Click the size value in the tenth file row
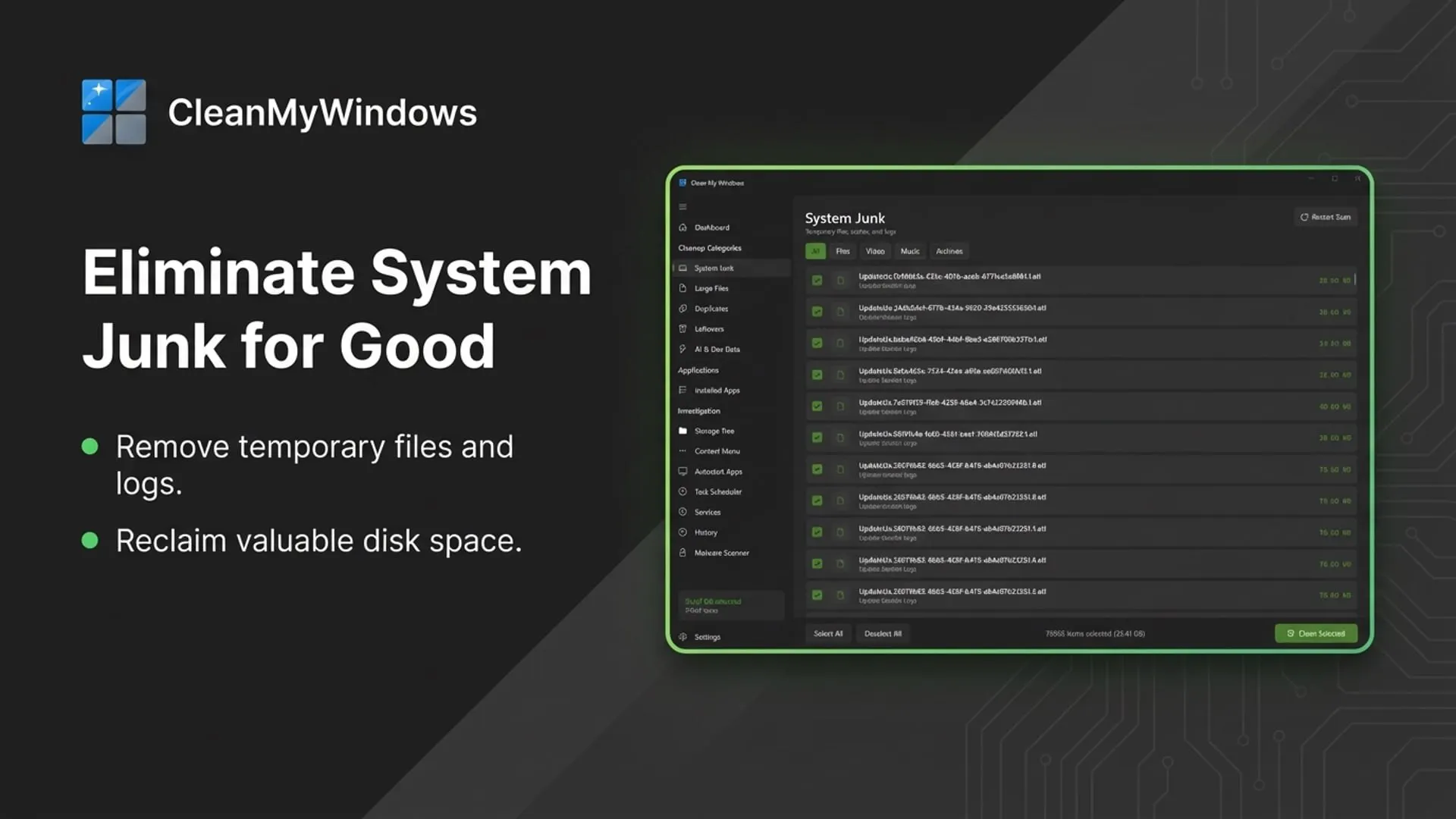The width and height of the screenshot is (1456, 819). pos(1335,564)
